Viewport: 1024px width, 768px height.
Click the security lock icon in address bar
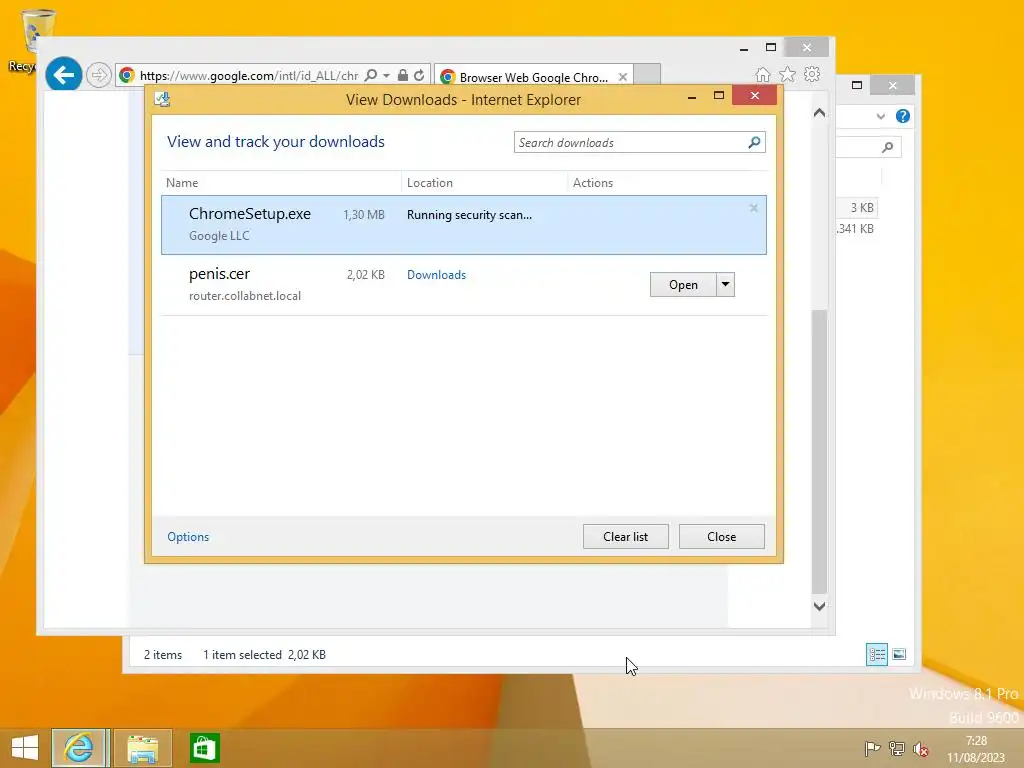[x=403, y=75]
